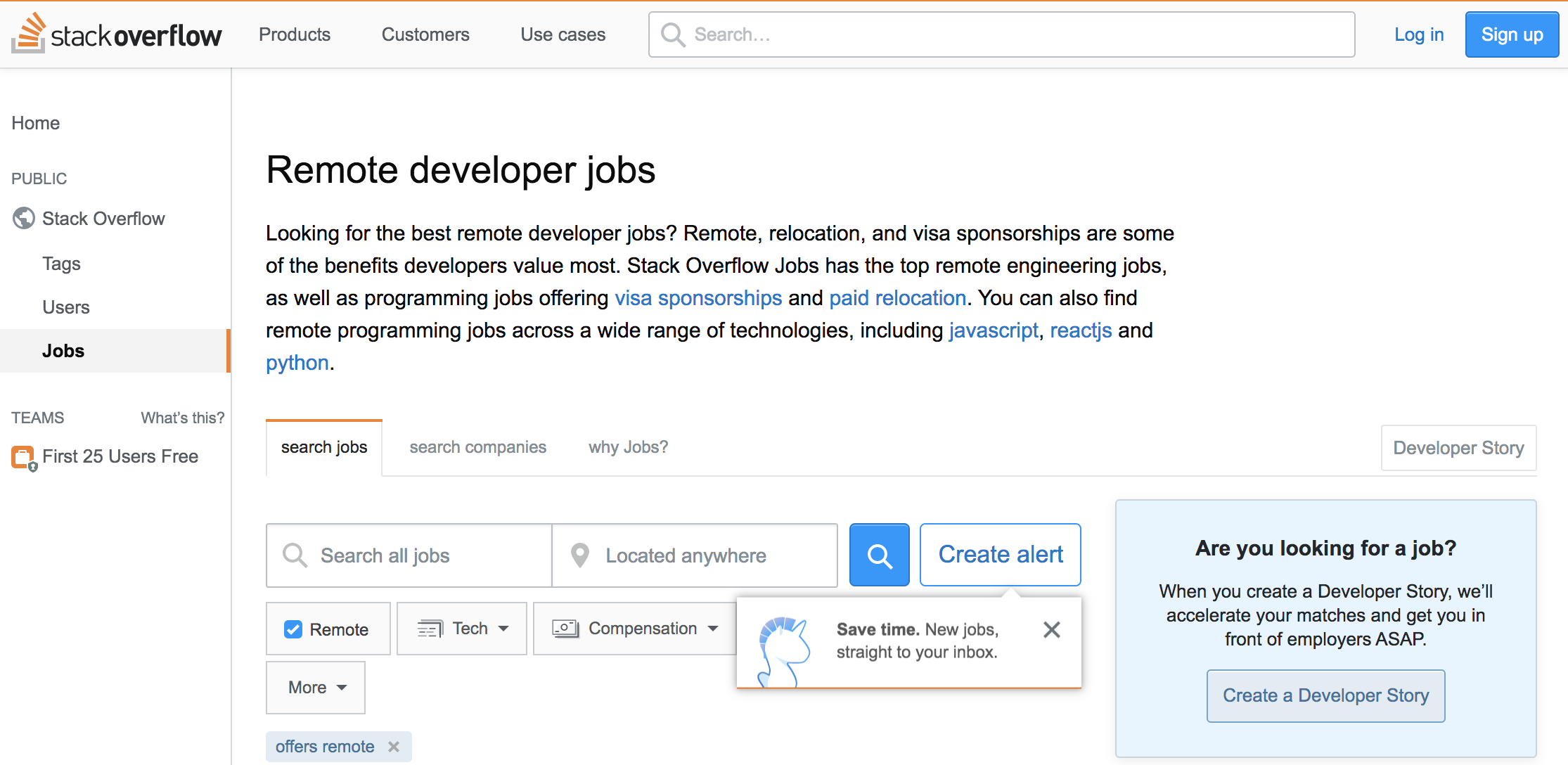Follow the visa sponsorships link
The width and height of the screenshot is (1568, 765).
click(x=698, y=298)
